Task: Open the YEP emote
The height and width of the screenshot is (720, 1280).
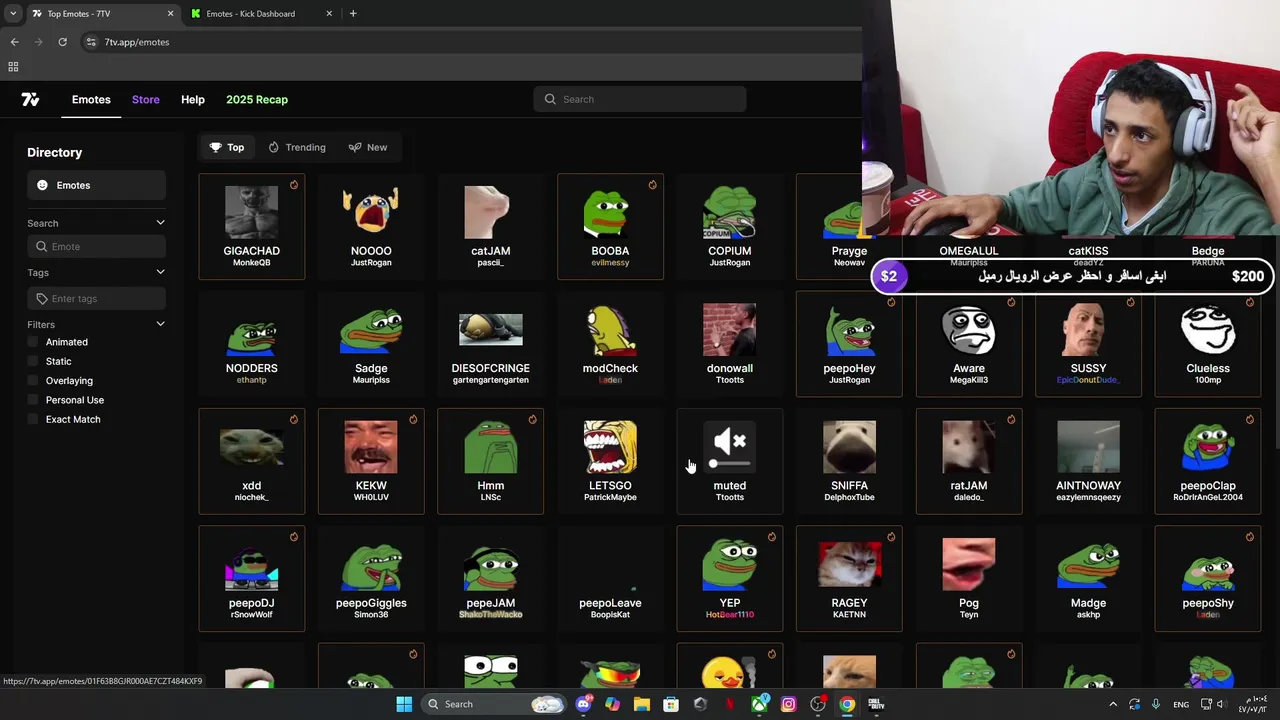Action: click(730, 579)
